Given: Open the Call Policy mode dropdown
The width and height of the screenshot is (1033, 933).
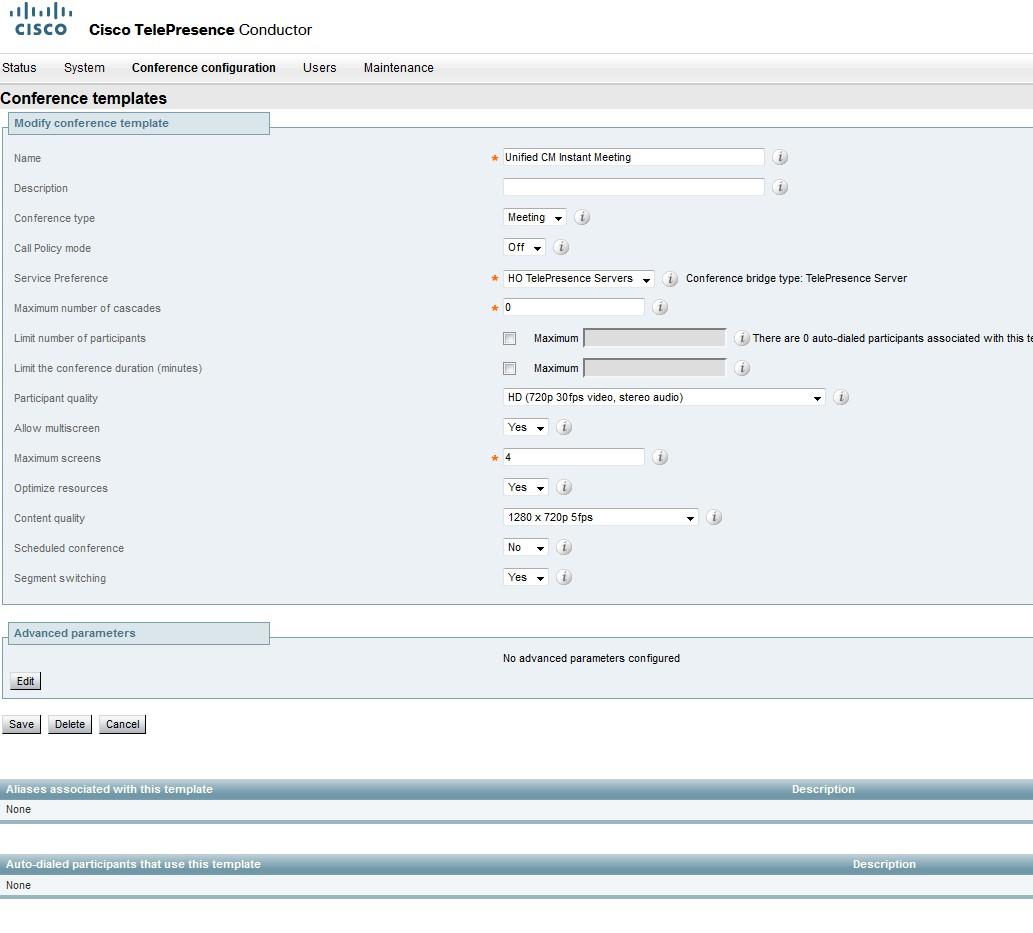Looking at the screenshot, I should pos(524,247).
